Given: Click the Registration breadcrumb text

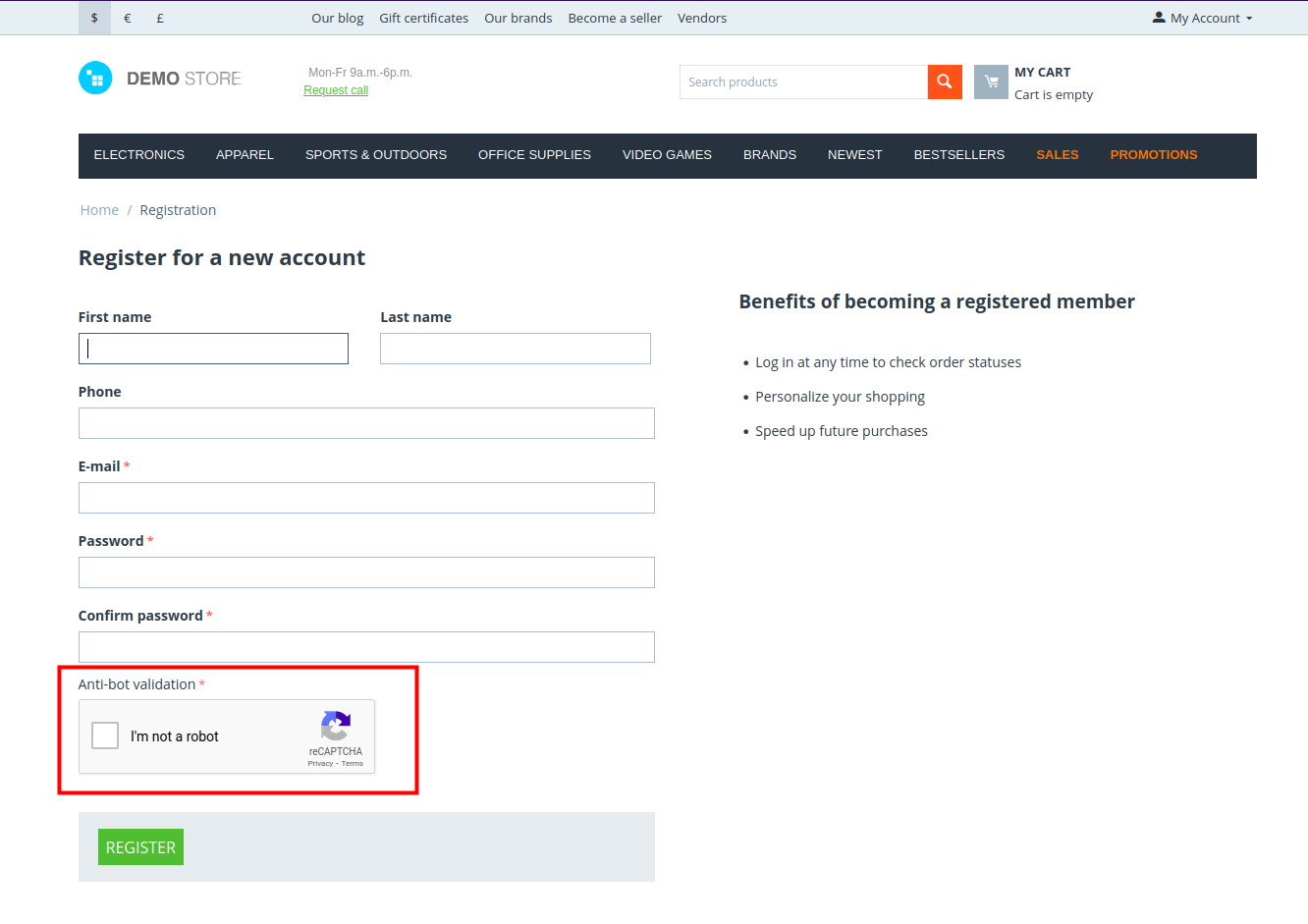Looking at the screenshot, I should click(178, 210).
